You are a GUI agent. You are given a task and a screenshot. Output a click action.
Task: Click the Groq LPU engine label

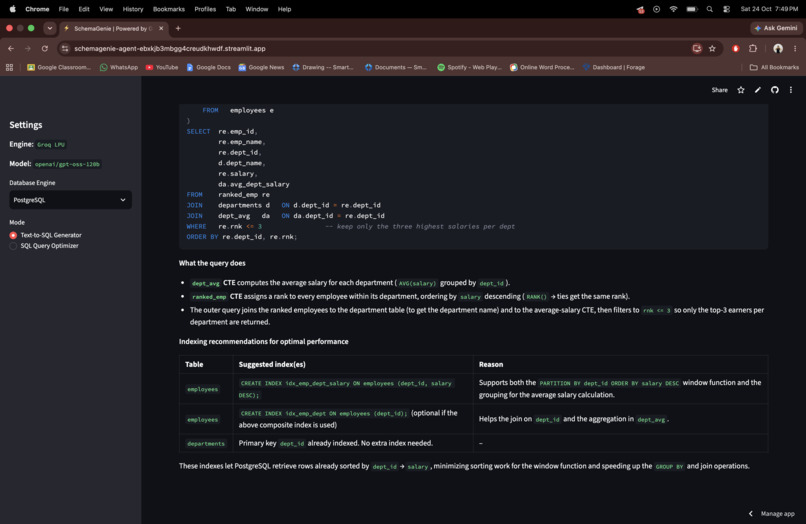51,144
